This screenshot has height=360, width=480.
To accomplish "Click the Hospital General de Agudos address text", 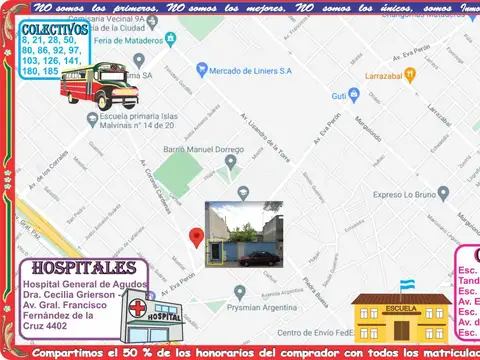I will coord(85,305).
